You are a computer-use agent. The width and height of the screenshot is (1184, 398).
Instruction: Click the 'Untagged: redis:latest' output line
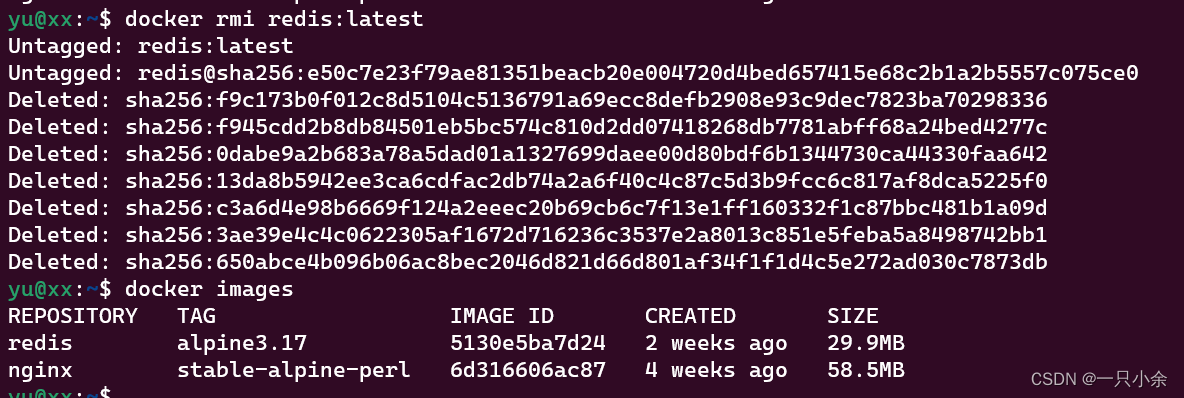(150, 46)
